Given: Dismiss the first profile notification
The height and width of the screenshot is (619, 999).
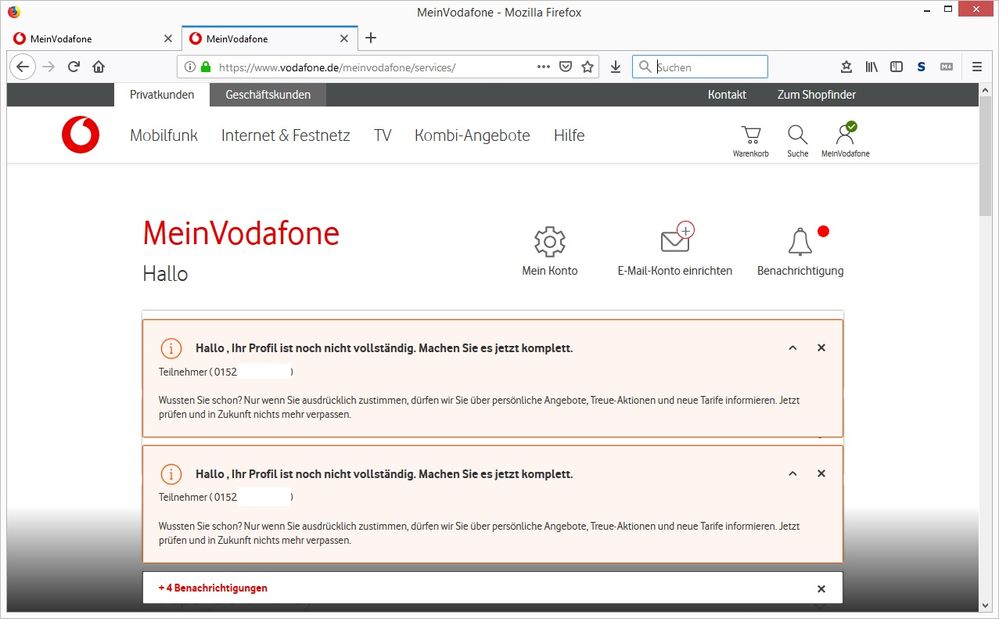Looking at the screenshot, I should (821, 348).
